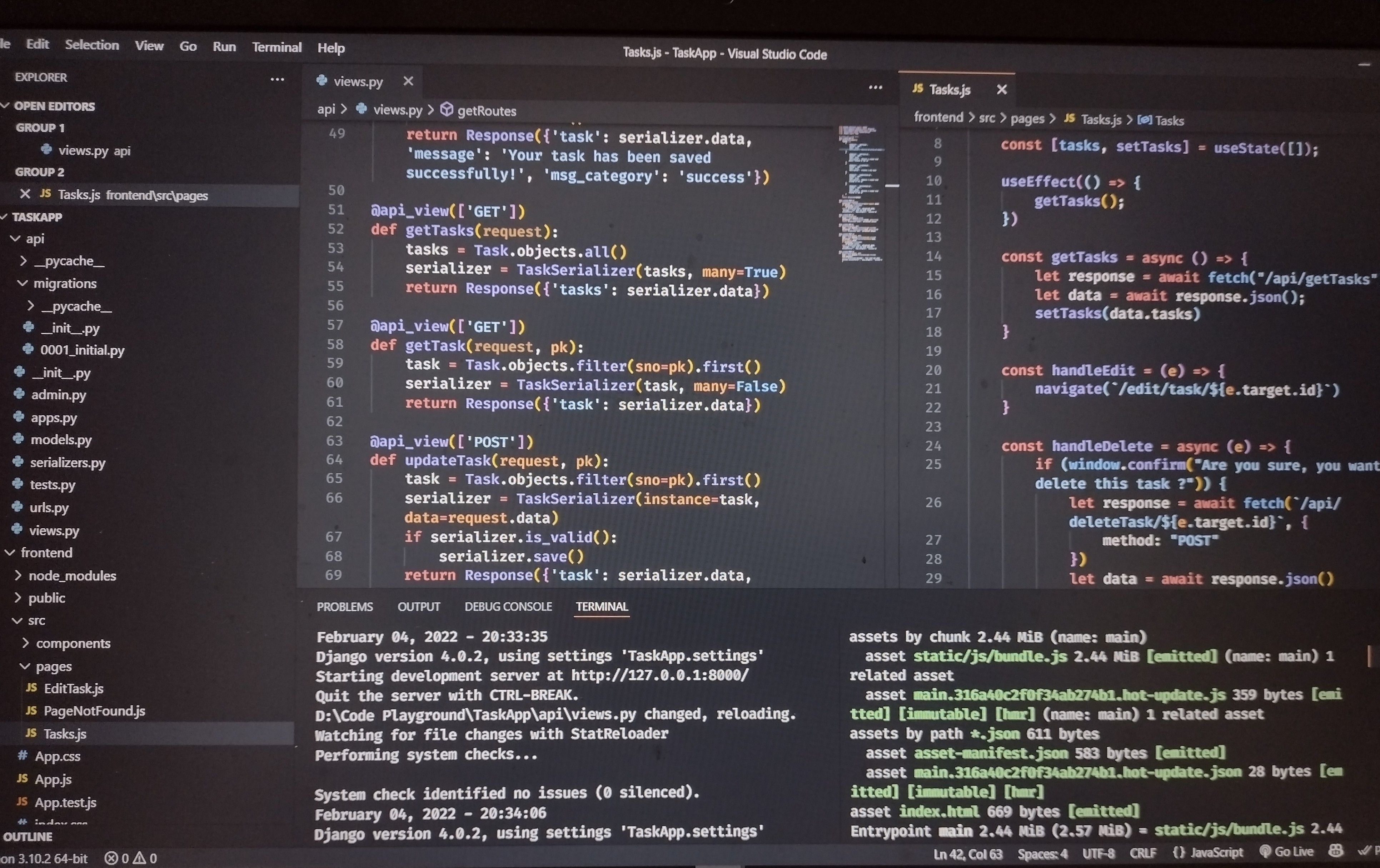The height and width of the screenshot is (868, 1380).
Task: Open the Help menu
Action: 331,48
